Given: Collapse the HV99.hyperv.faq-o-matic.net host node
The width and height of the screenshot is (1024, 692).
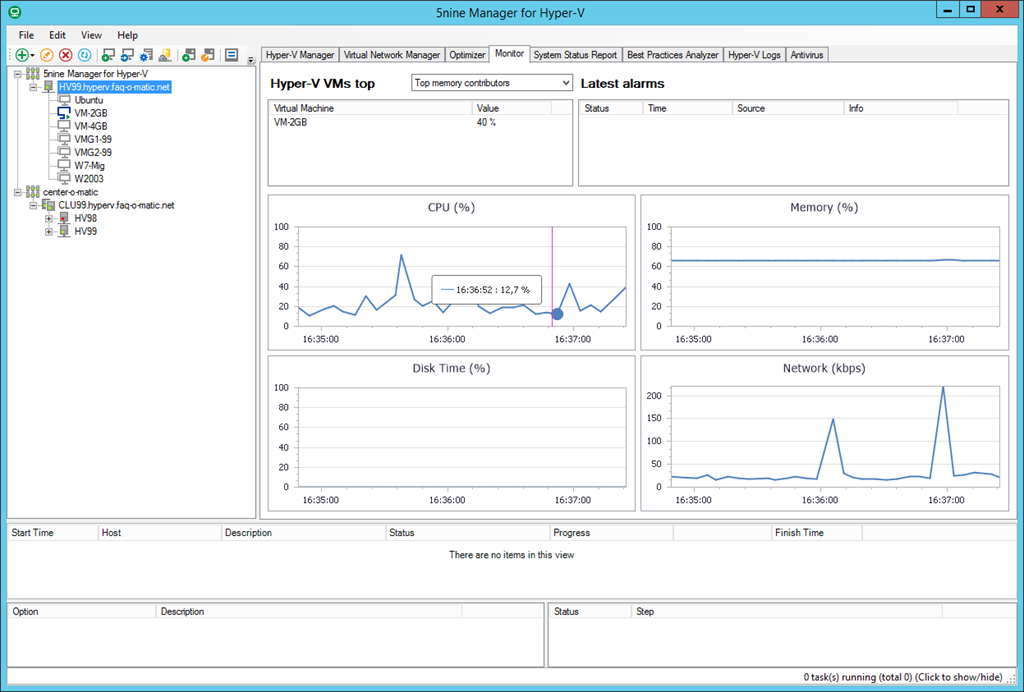Looking at the screenshot, I should (x=33, y=87).
